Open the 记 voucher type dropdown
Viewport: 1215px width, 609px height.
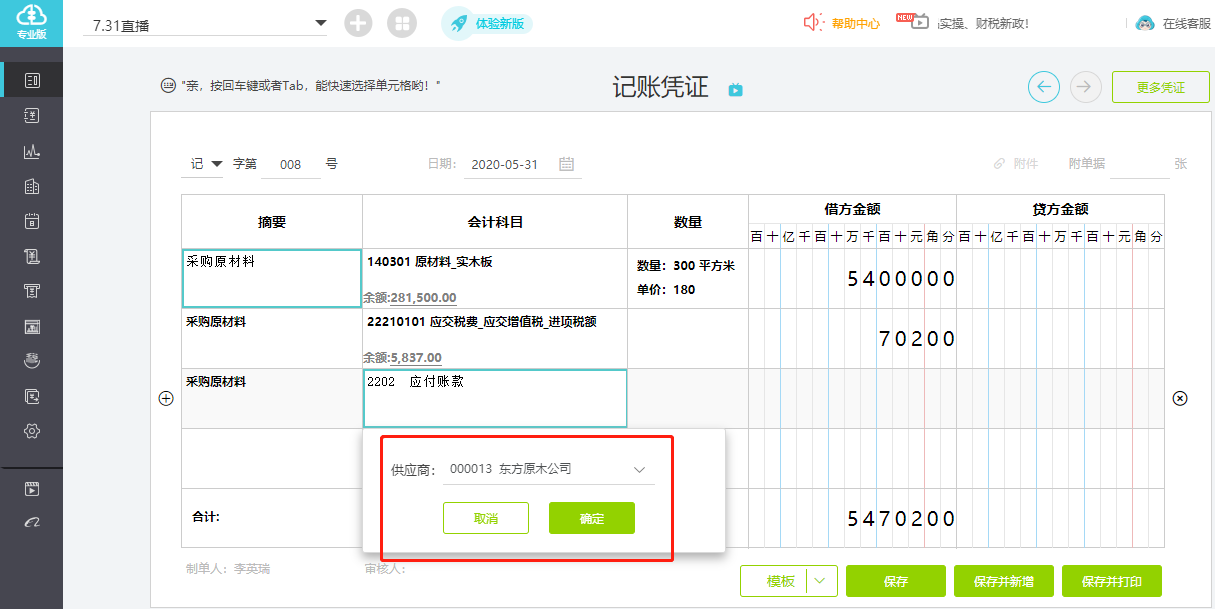pos(204,164)
